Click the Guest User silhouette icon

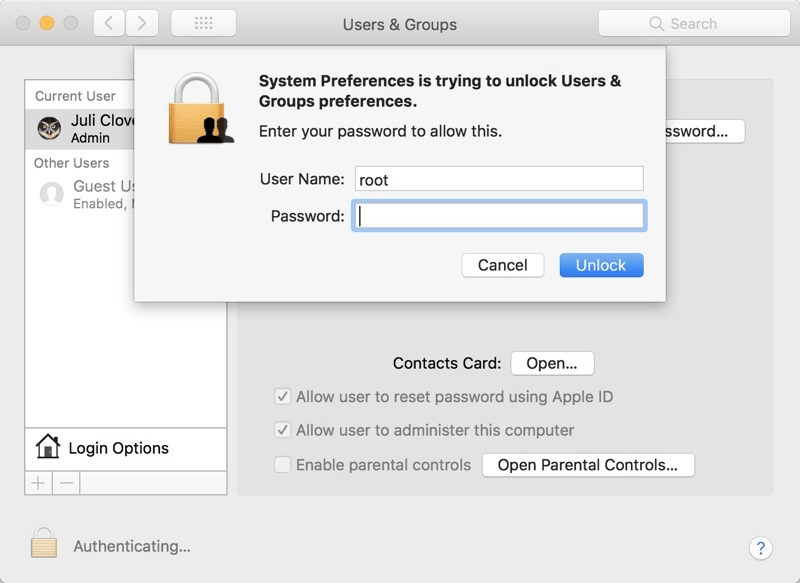point(50,191)
